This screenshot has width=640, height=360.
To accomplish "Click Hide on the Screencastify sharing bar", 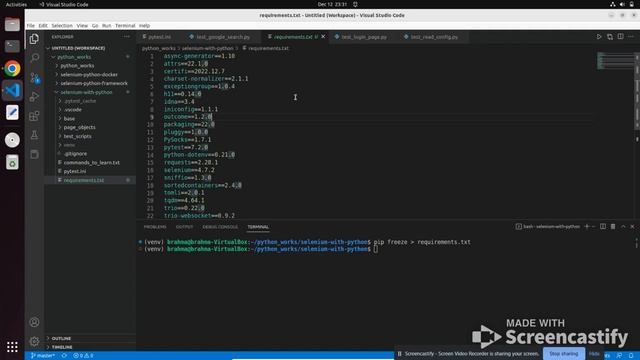I will coord(594,354).
